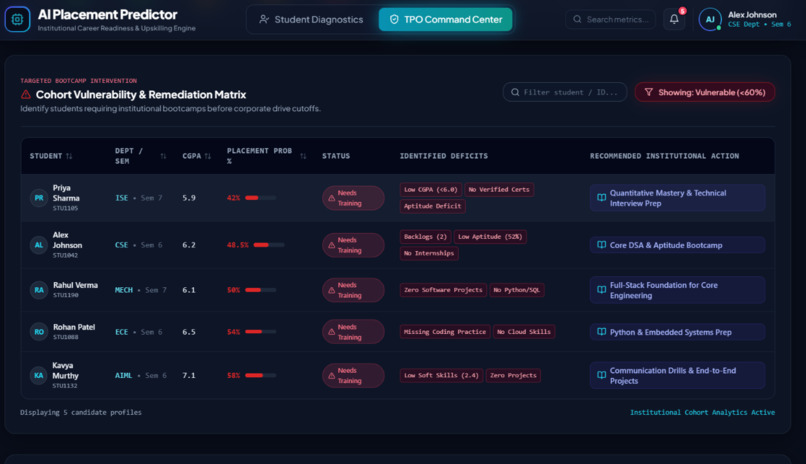806x464 pixels.
Task: Click the No Cloud Skills tag
Action: pyautogui.click(x=524, y=332)
